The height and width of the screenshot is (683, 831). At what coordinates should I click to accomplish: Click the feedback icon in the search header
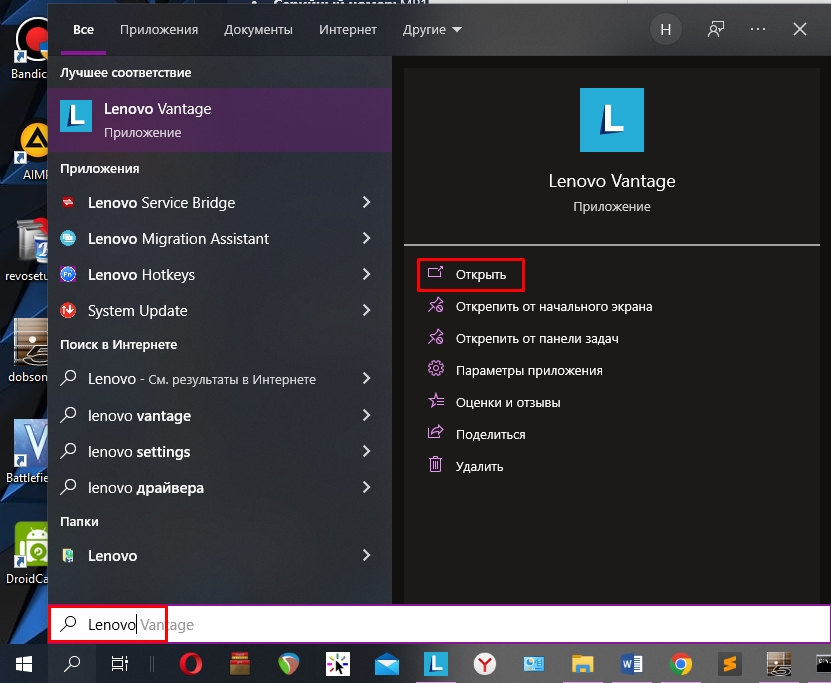715,29
